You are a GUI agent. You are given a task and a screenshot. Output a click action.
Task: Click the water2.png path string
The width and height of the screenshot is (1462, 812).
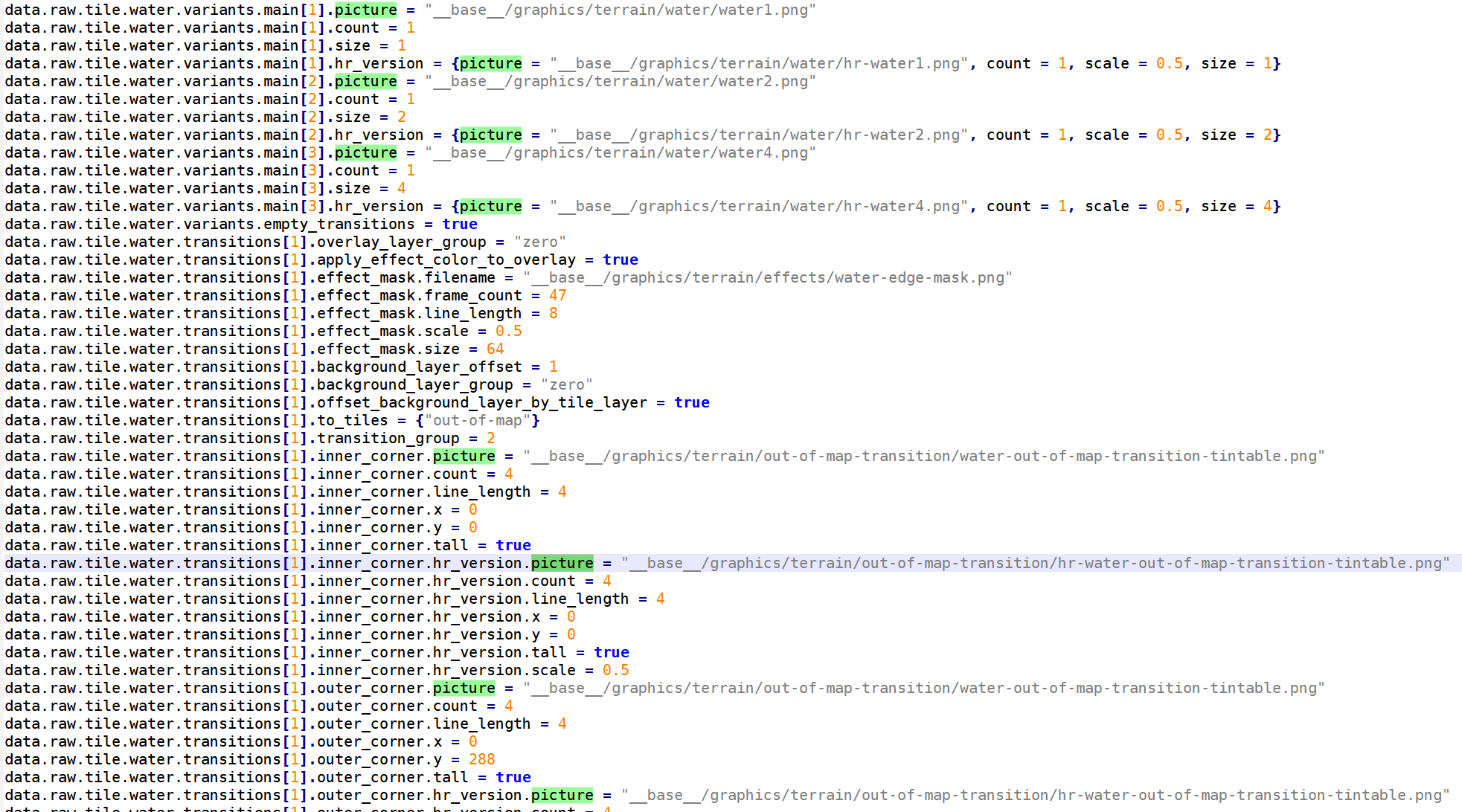(x=620, y=81)
